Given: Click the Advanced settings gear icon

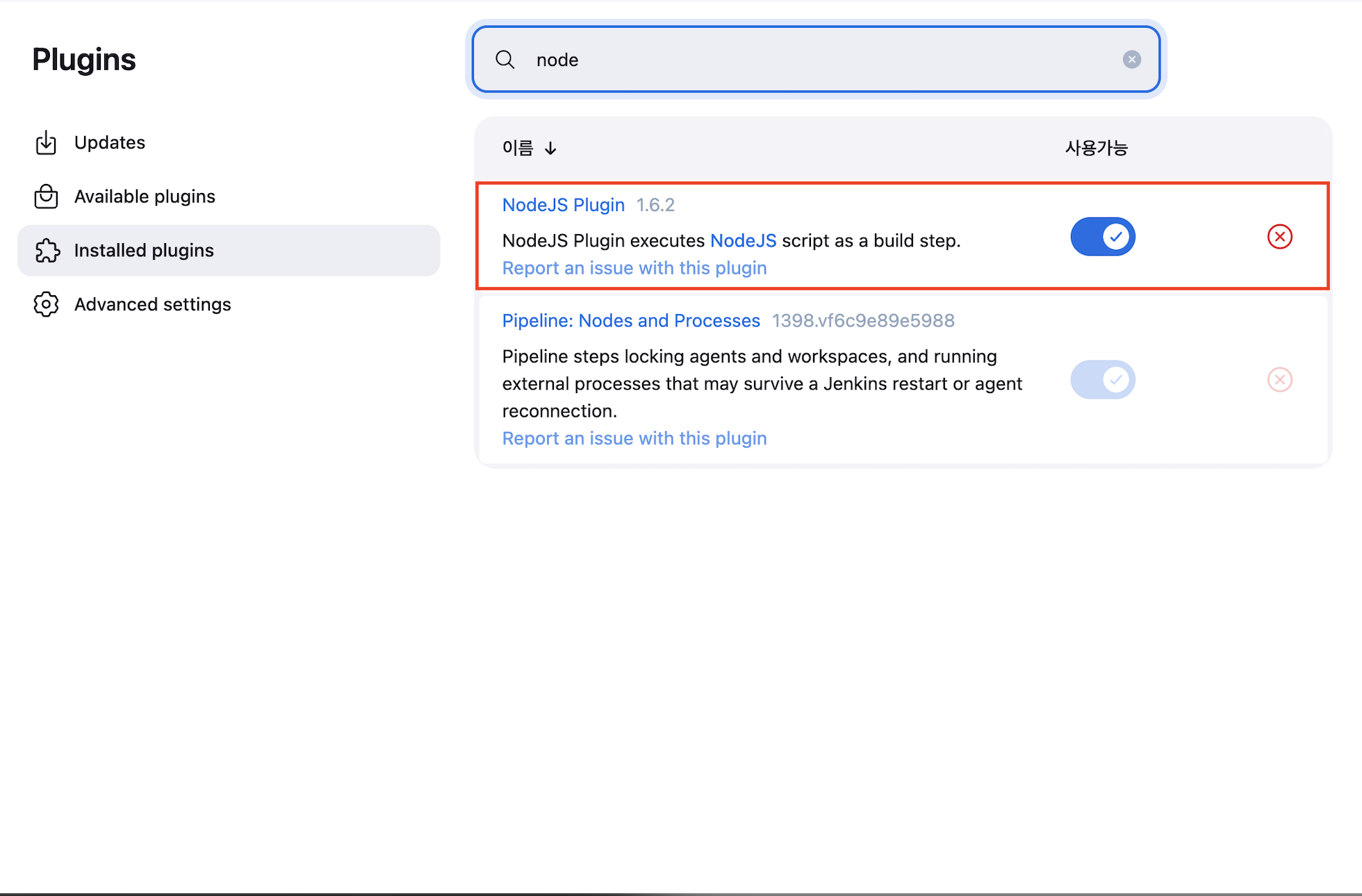Looking at the screenshot, I should pos(46,304).
